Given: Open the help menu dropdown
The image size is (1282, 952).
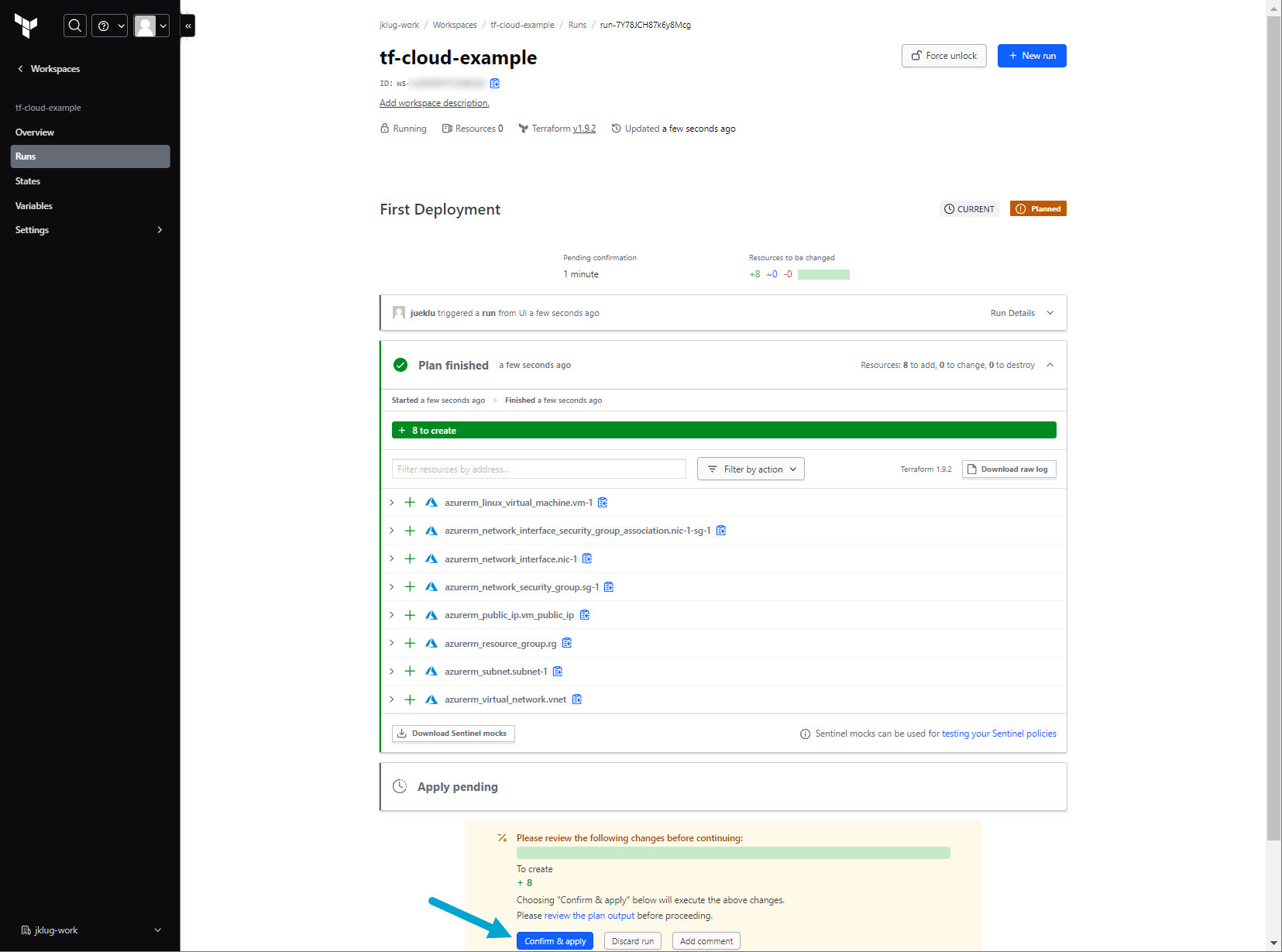Looking at the screenshot, I should (x=110, y=26).
